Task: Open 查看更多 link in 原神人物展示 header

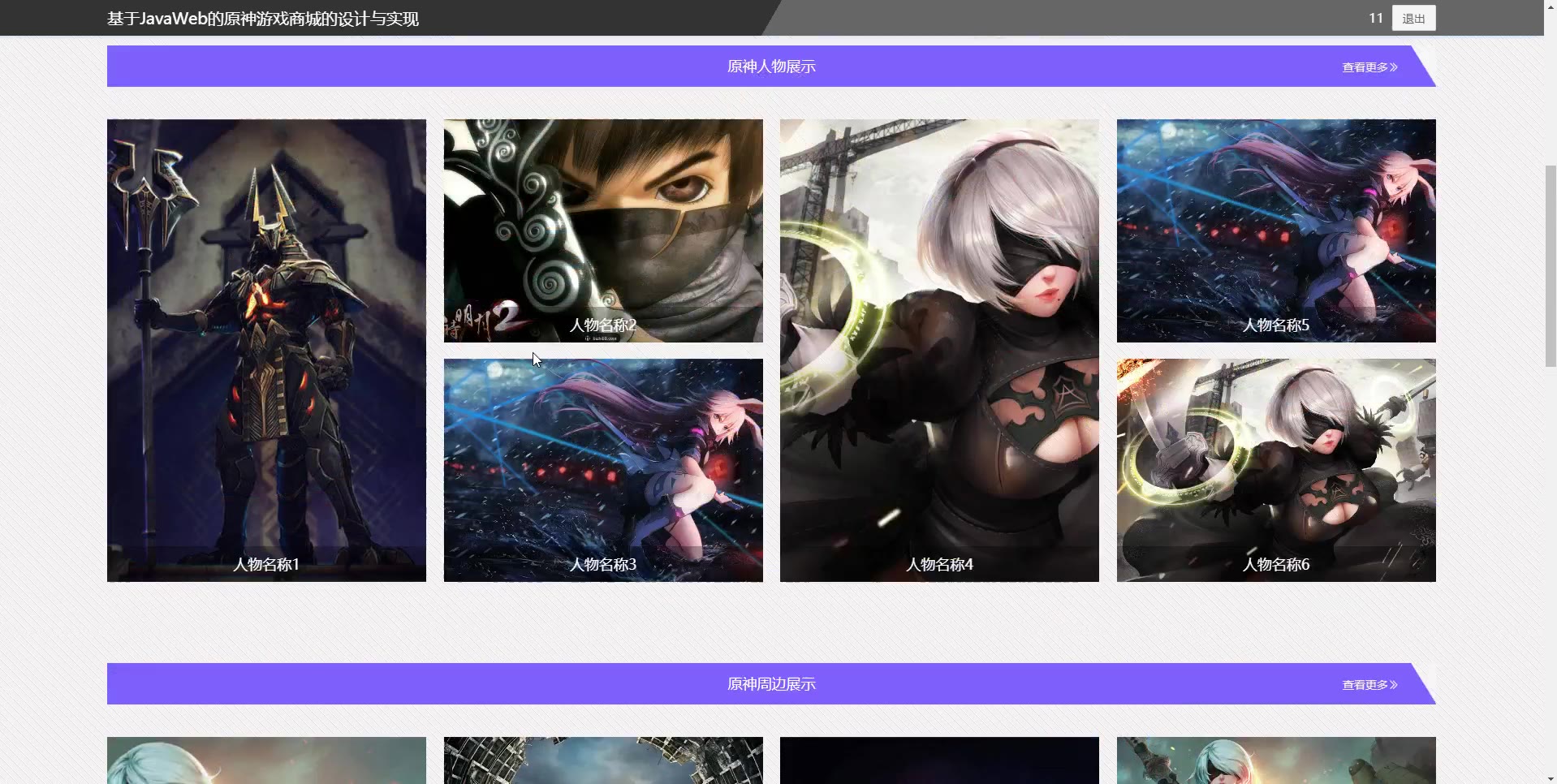Action: [1369, 67]
